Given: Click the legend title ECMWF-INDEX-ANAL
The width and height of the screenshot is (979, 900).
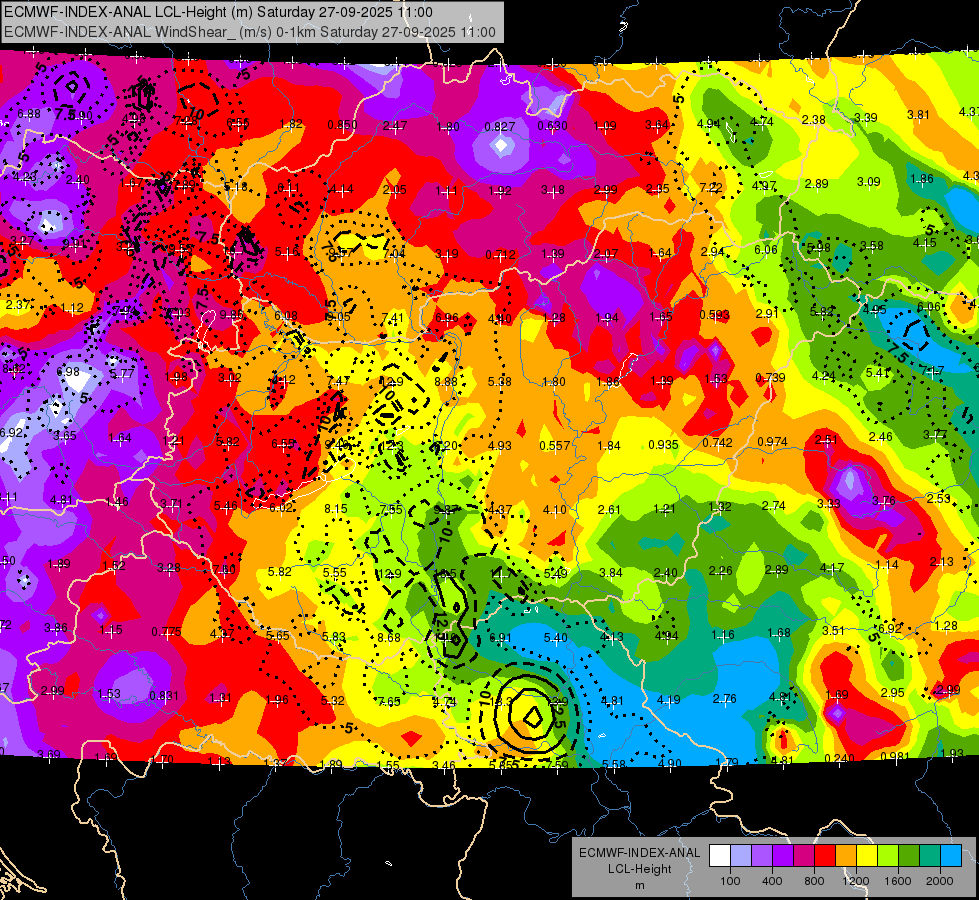Looking at the screenshot, I should click(x=639, y=853).
